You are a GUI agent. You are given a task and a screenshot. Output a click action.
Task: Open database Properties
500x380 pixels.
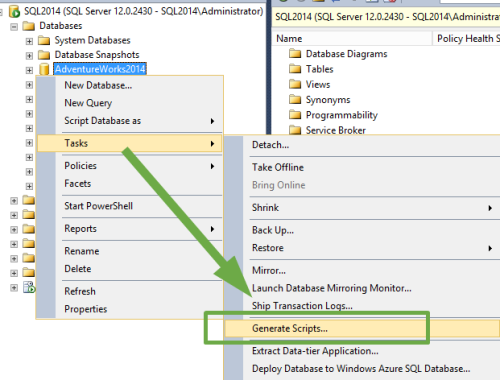[x=129, y=309]
